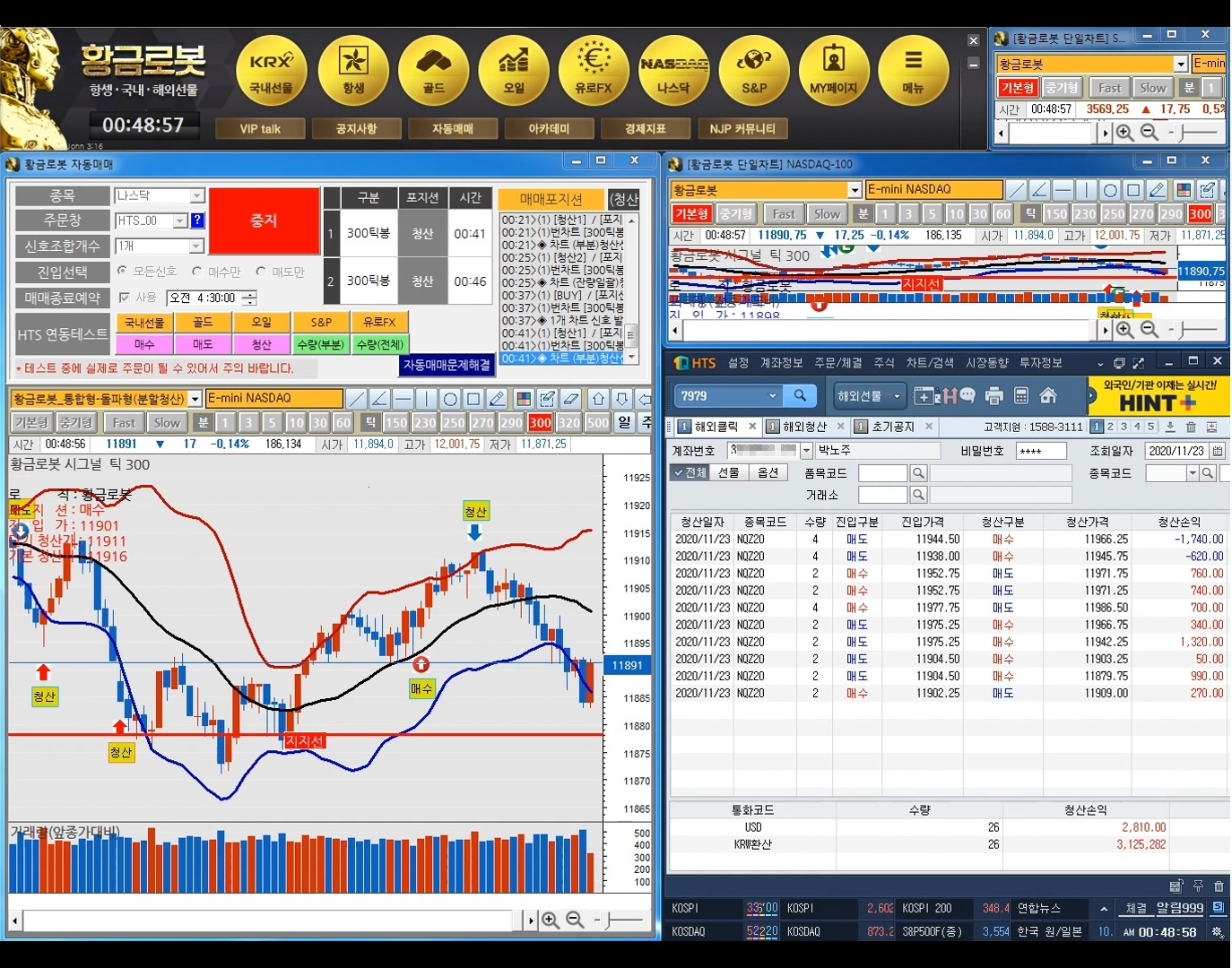
Task: Open MY페이지 button
Action: tap(834, 71)
